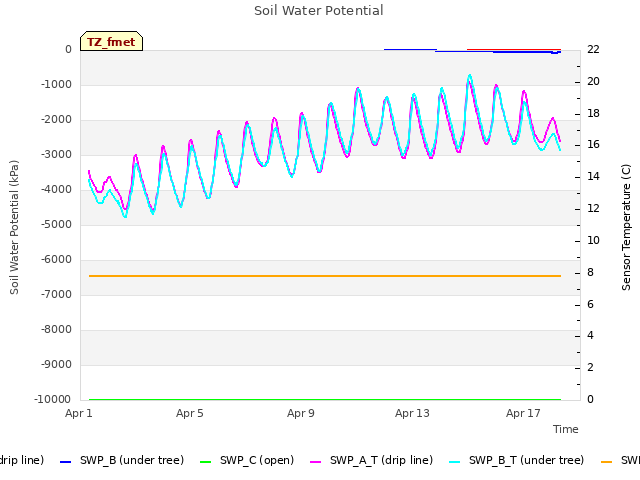640x480 pixels.
Task: Click cyan SWP_B_T legend color swatch
Action: click(455, 462)
